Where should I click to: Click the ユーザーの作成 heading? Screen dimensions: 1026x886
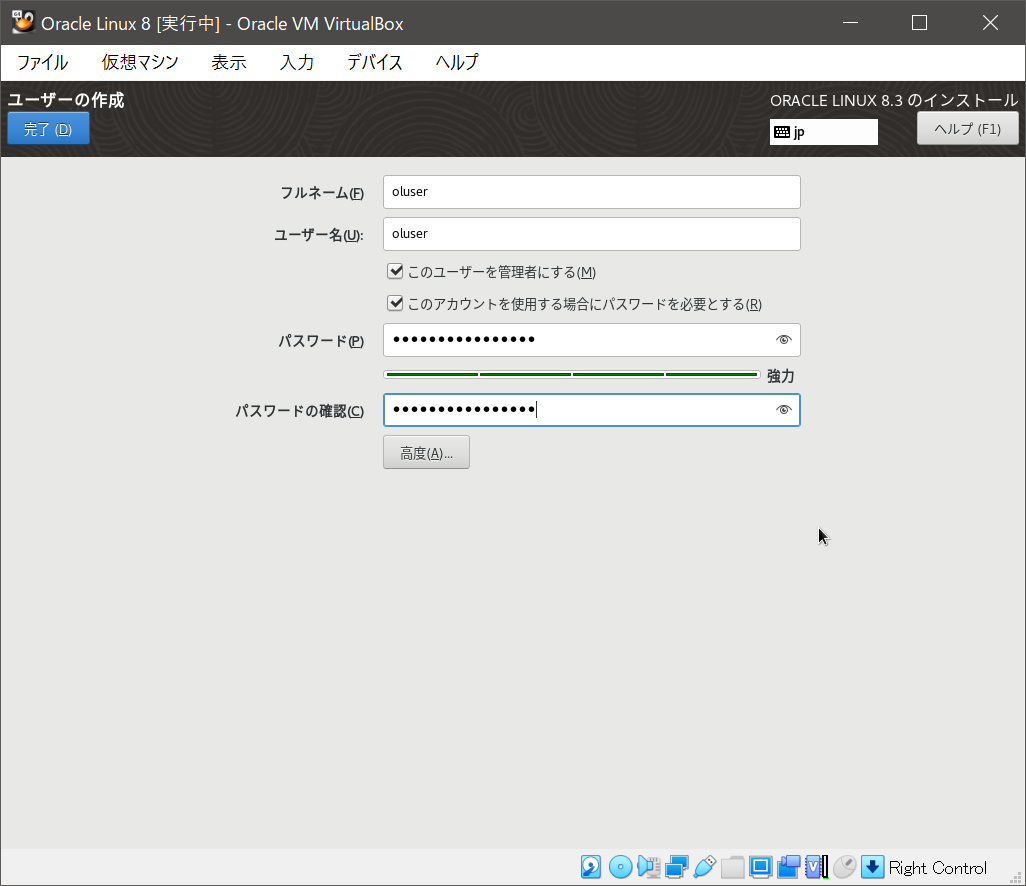coord(66,100)
